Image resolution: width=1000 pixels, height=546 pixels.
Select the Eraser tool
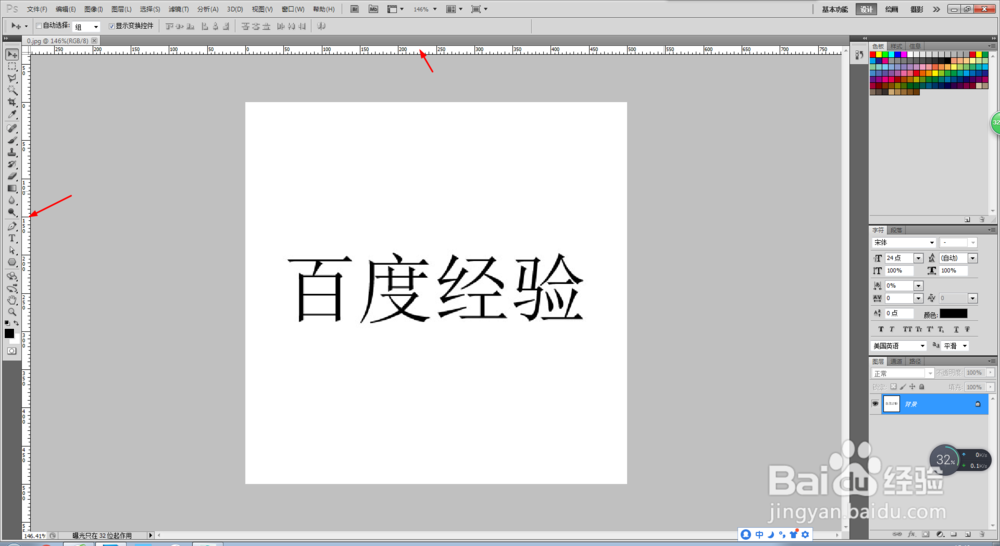pos(12,176)
